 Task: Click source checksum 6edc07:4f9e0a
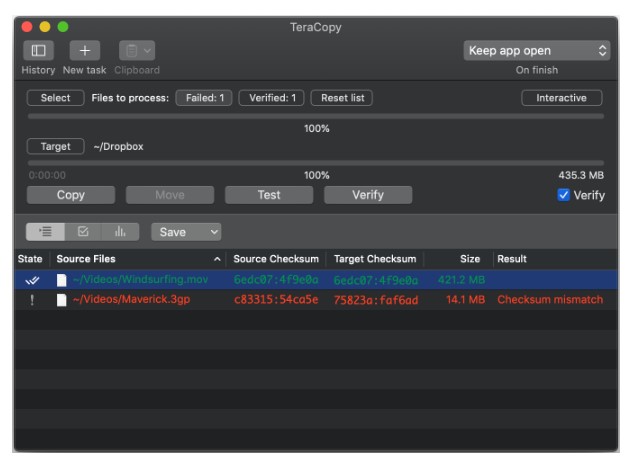(x=276, y=280)
